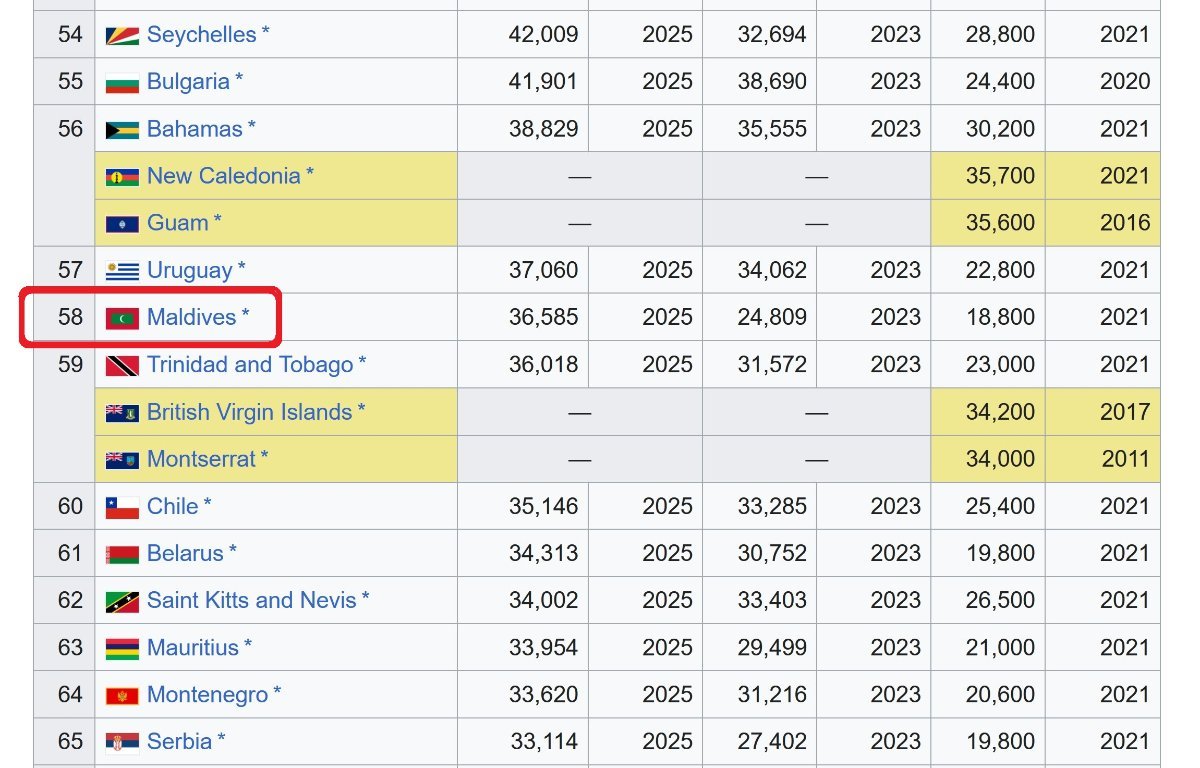Click the Belarus flag icon

[122, 554]
